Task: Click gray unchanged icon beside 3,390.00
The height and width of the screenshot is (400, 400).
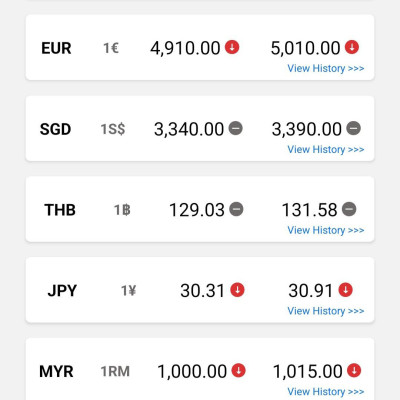Action: tap(353, 128)
